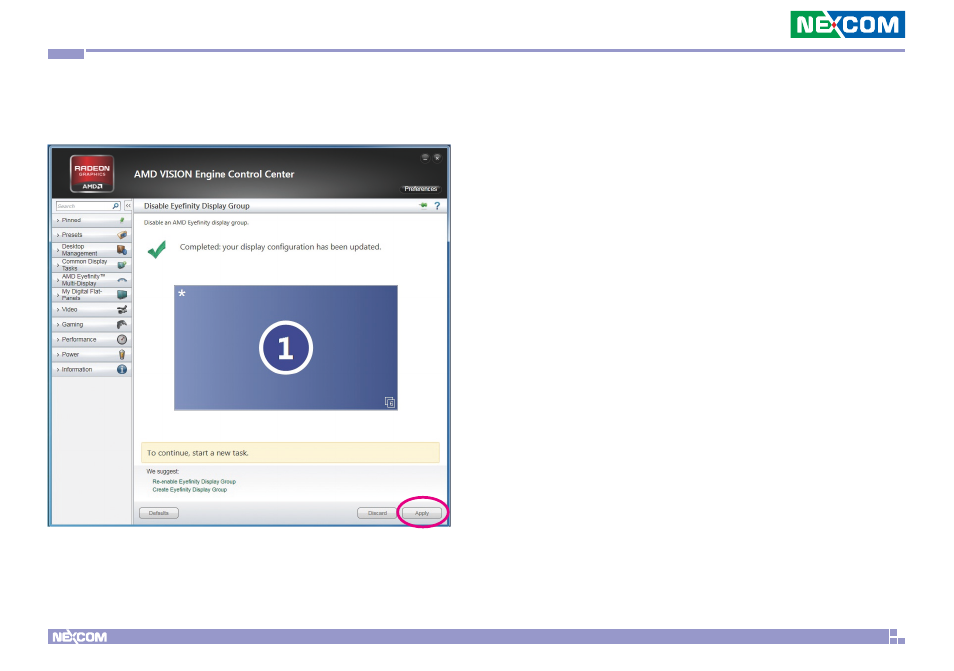This screenshot has width=954, height=671.
Task: Expand the Performance section chevron
Action: [x=58, y=339]
